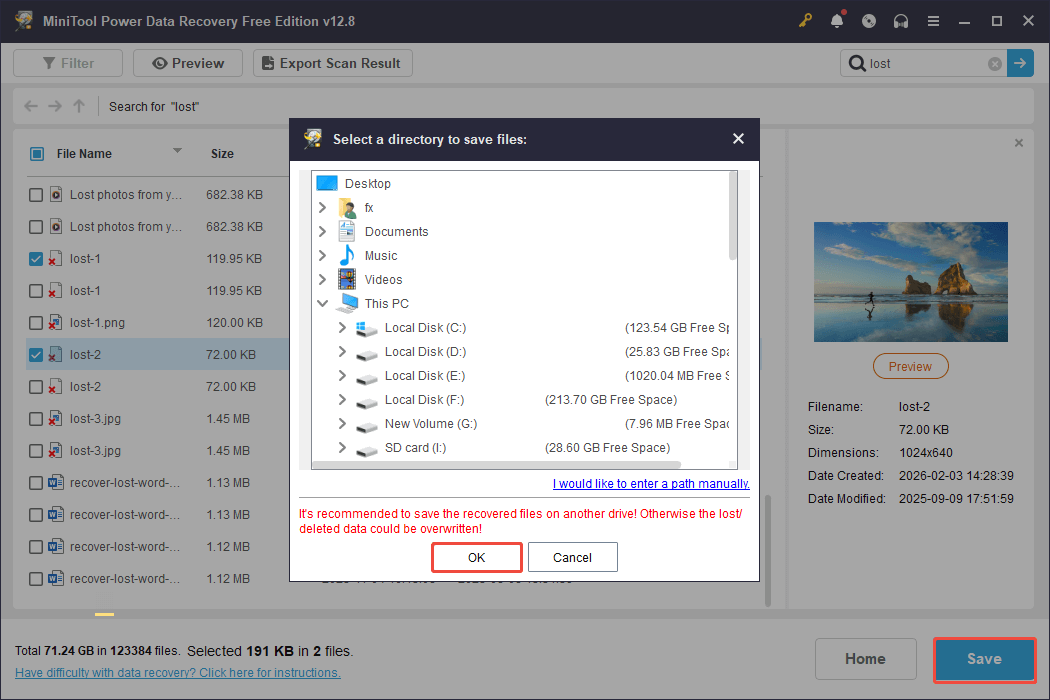This screenshot has width=1050, height=700.
Task: Click the enter a path manually link
Action: tap(650, 483)
